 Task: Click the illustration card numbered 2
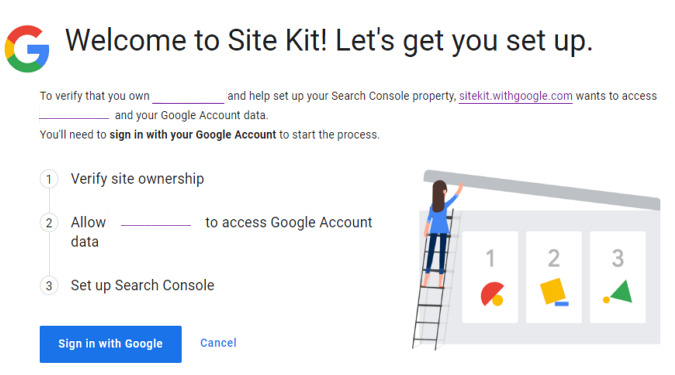coord(554,277)
